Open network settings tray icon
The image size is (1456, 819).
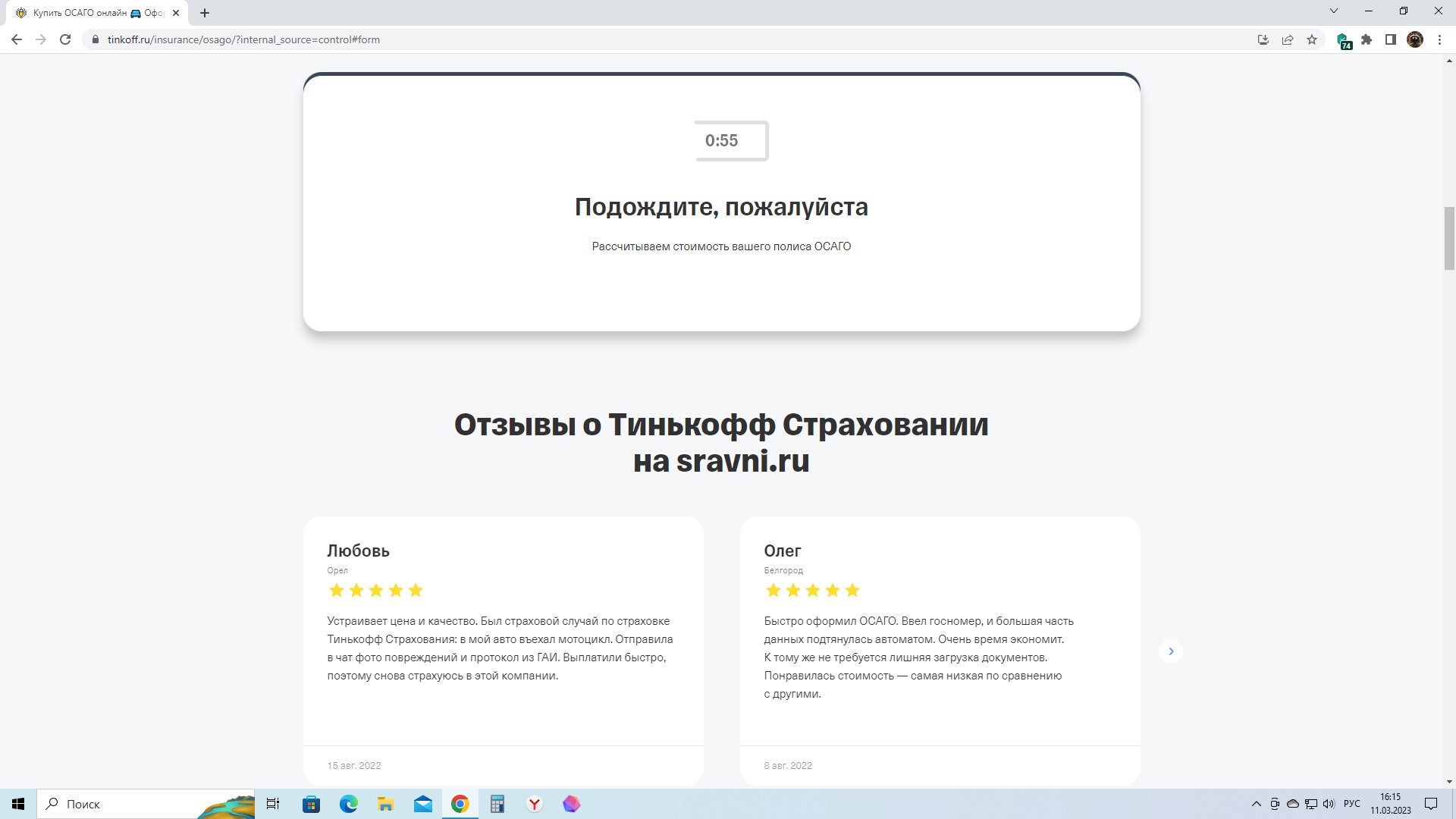pyautogui.click(x=1311, y=804)
